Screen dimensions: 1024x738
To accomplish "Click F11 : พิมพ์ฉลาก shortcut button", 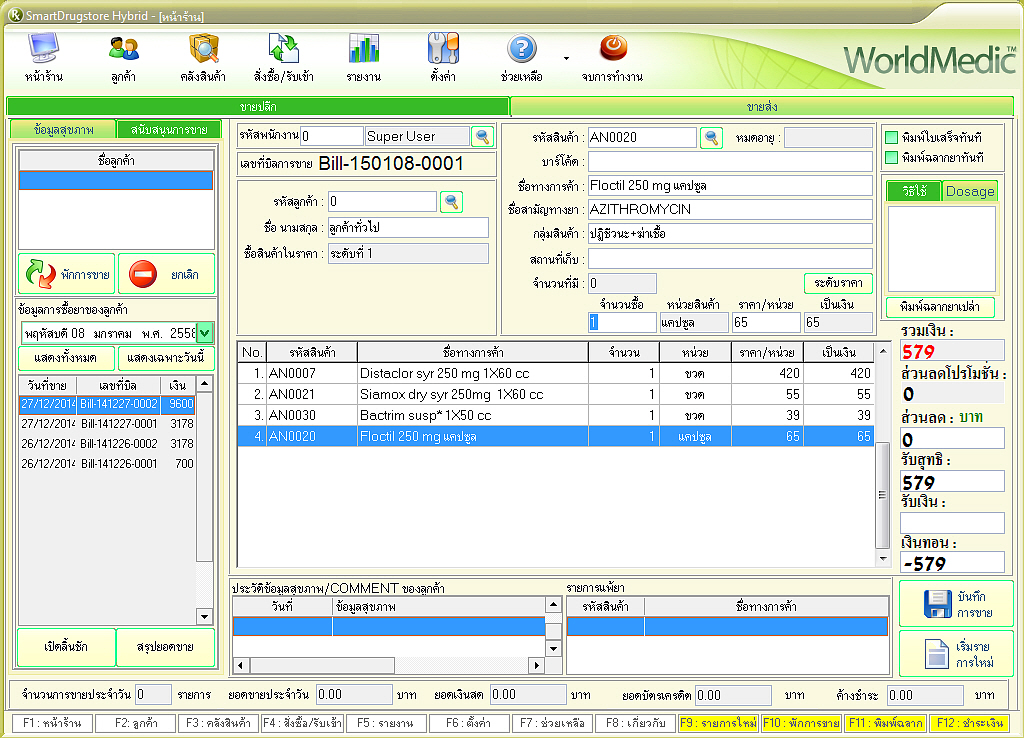I will tap(885, 723).
